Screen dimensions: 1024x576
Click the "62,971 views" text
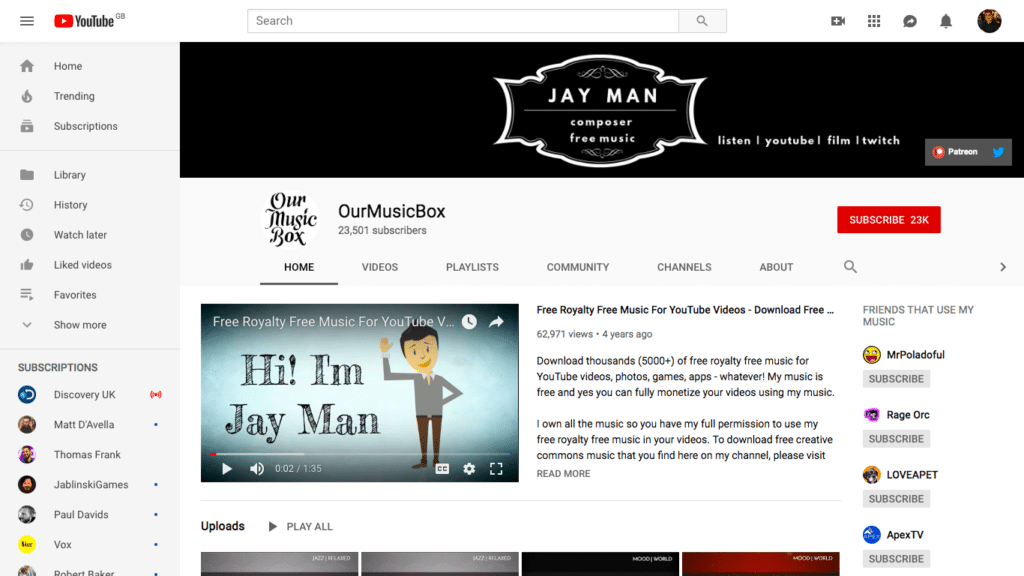tap(565, 334)
